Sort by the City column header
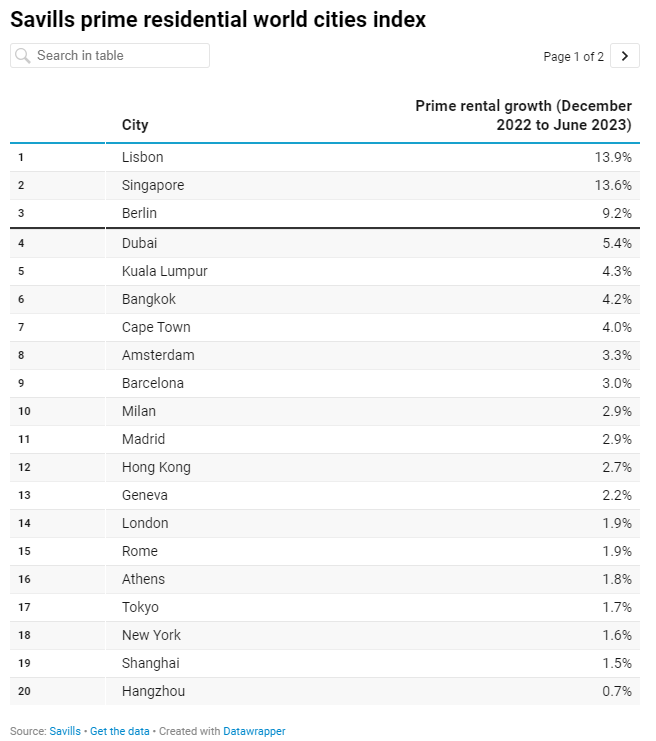This screenshot has width=656, height=741. [135, 125]
